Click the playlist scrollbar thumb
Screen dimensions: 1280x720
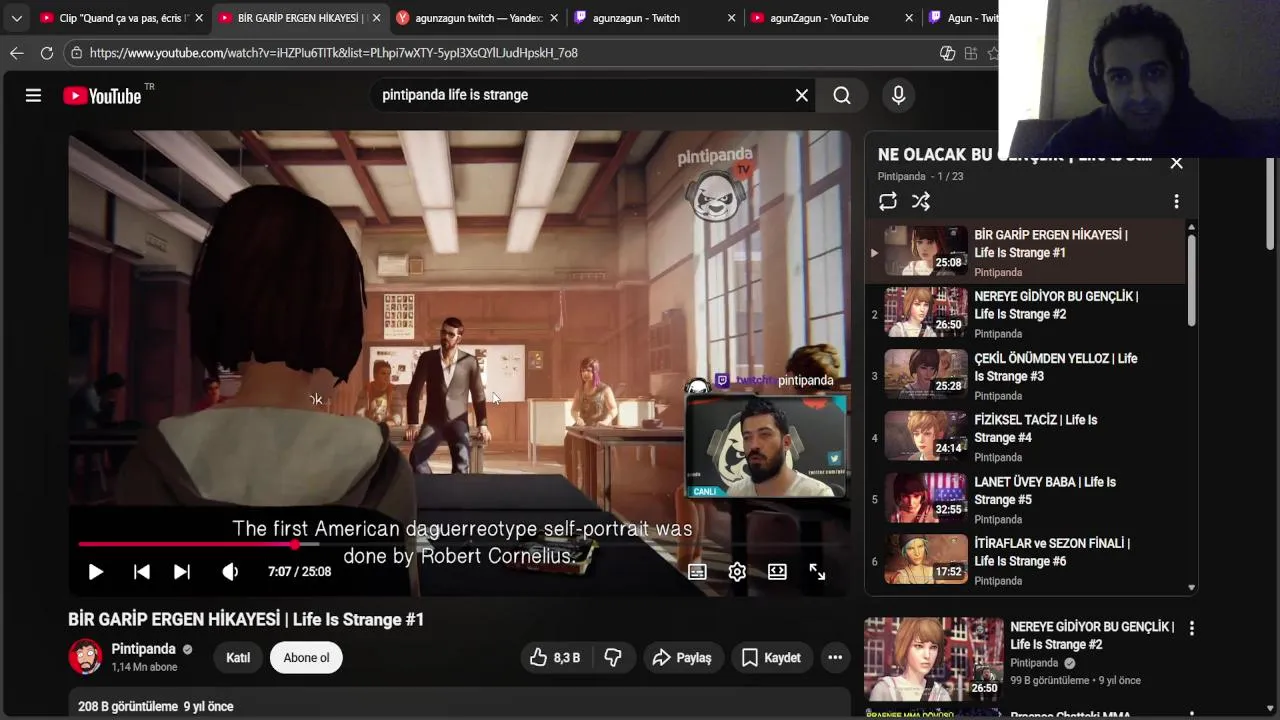pyautogui.click(x=1191, y=279)
